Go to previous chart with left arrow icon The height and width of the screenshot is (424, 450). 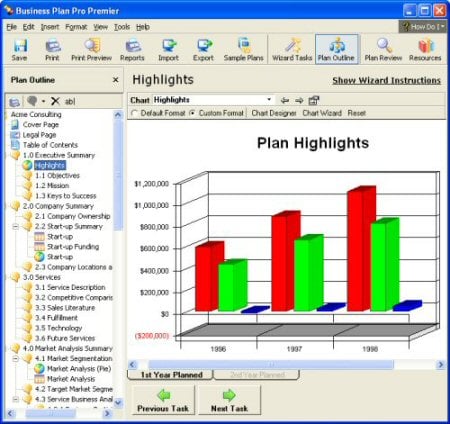[x=285, y=100]
